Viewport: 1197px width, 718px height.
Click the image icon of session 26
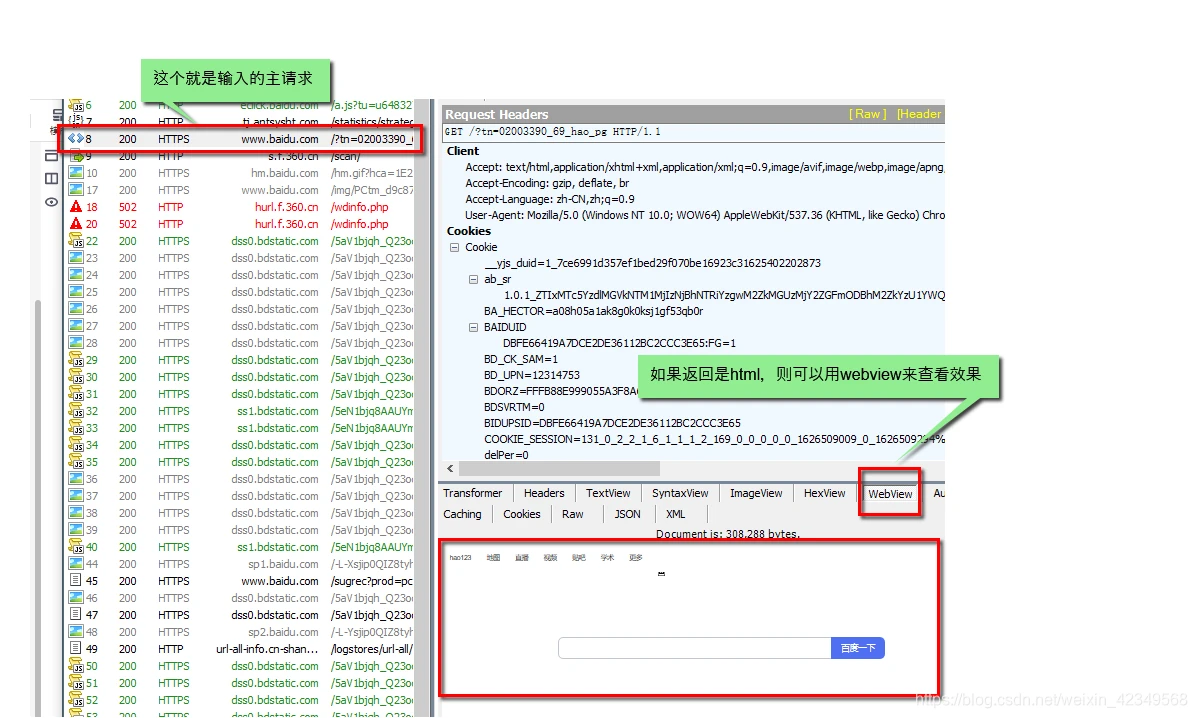tap(76, 309)
